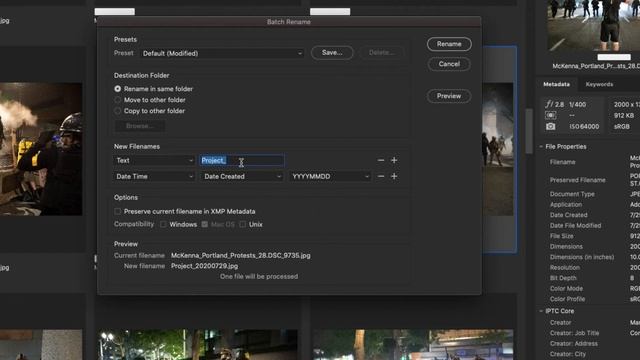Add a row after Date Time row
Viewport: 640px width, 360px height.
click(x=394, y=176)
